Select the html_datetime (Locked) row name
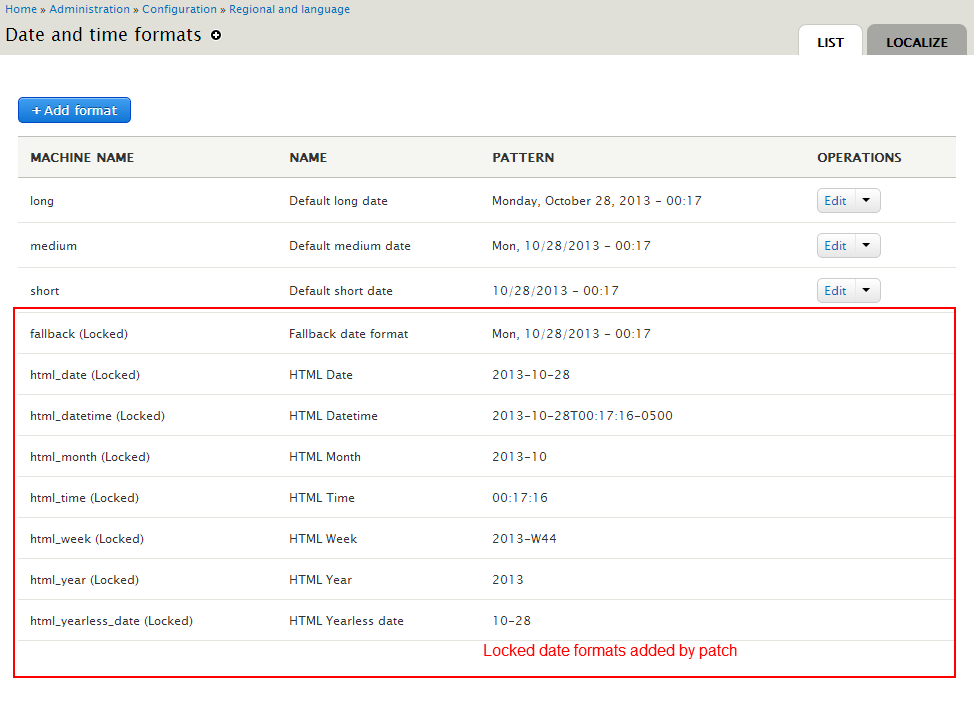The width and height of the screenshot is (974, 701). coord(97,416)
